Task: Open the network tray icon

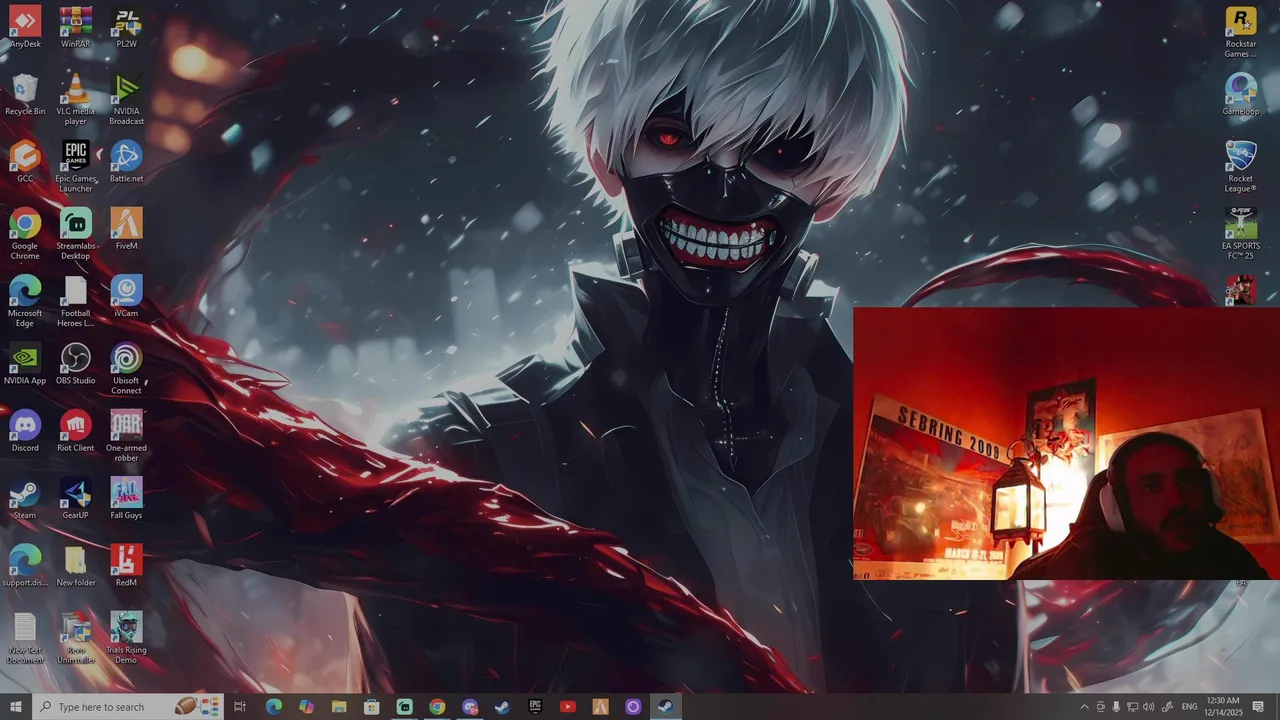Action: point(1132,707)
